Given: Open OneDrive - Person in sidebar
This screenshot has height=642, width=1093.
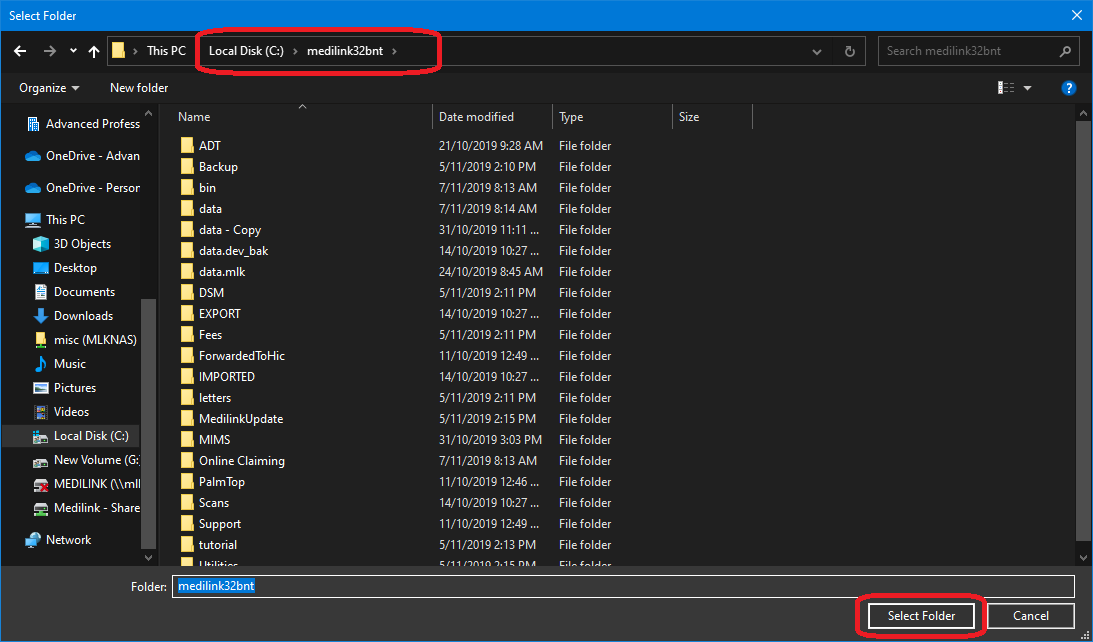Looking at the screenshot, I should pos(82,188).
